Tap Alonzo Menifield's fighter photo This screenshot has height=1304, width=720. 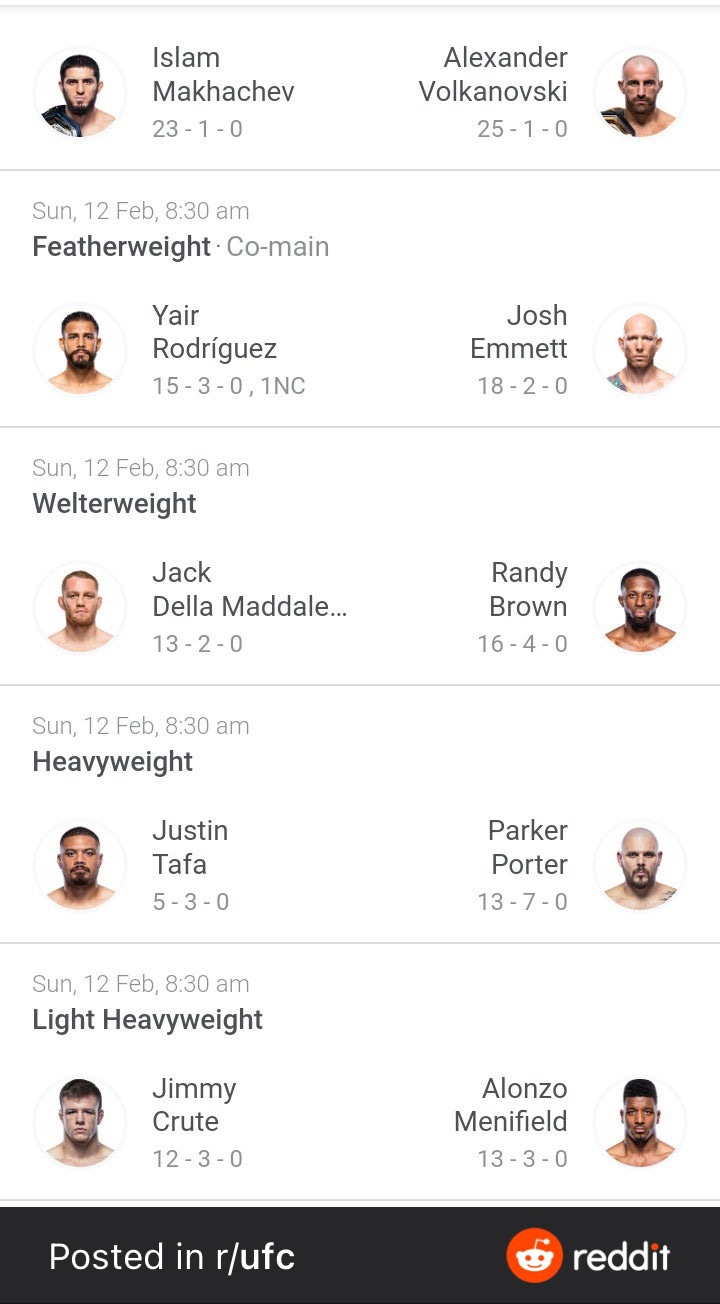640,1122
